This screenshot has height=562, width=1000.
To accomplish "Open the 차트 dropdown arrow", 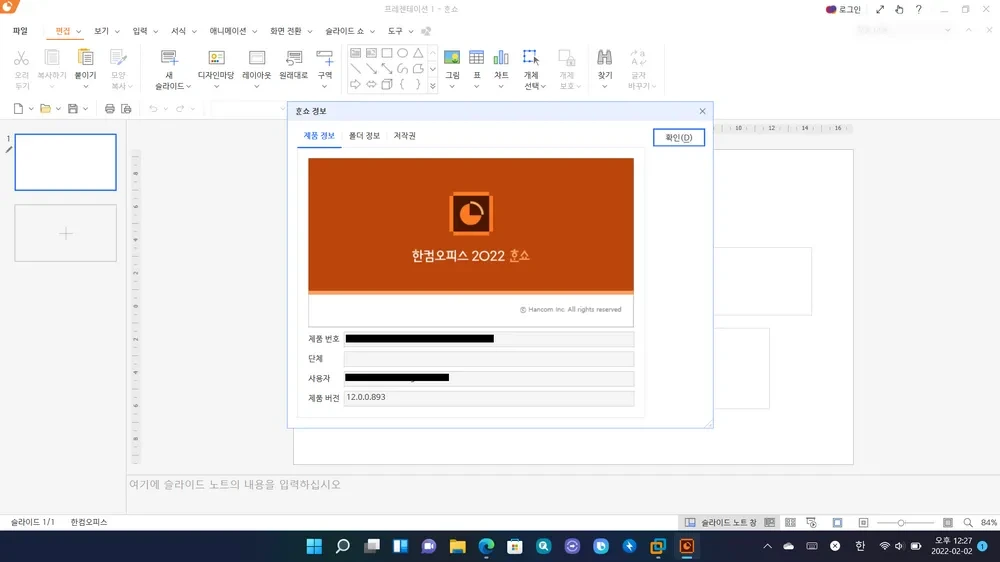I will click(501, 87).
